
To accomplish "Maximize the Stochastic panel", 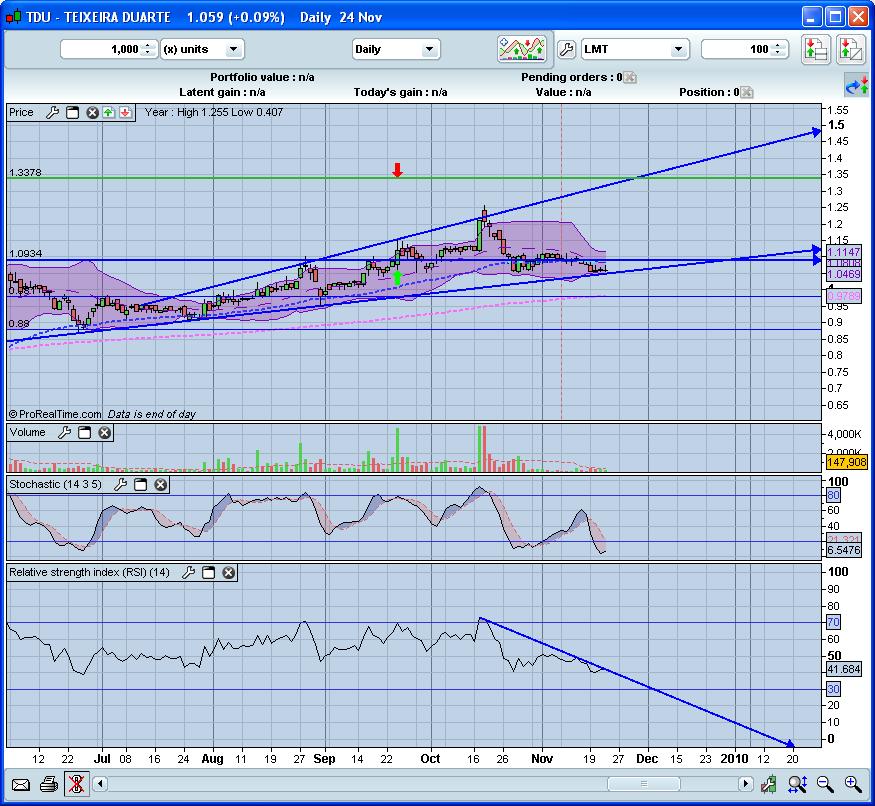I will 141,484.
